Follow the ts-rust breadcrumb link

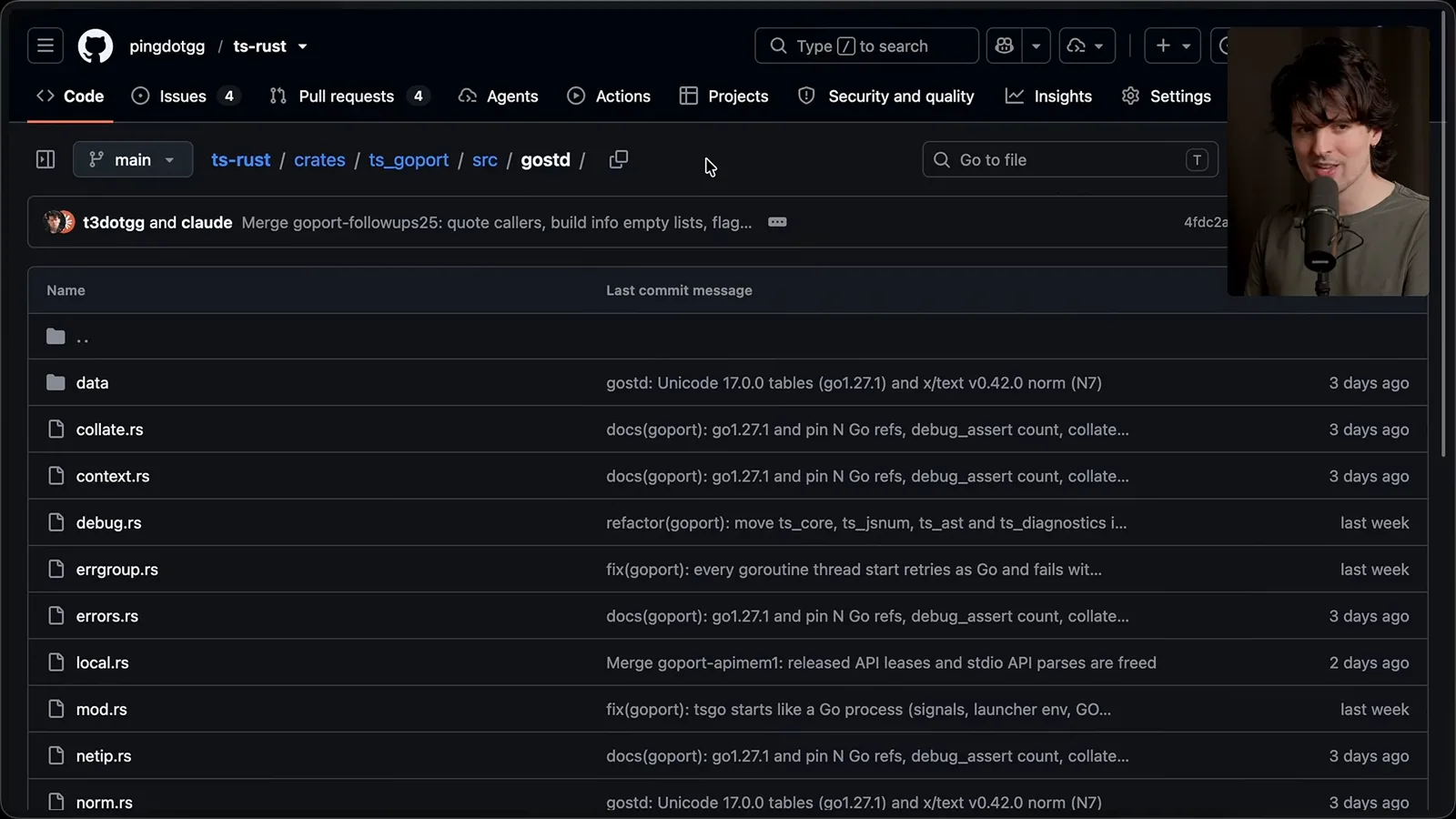[241, 159]
